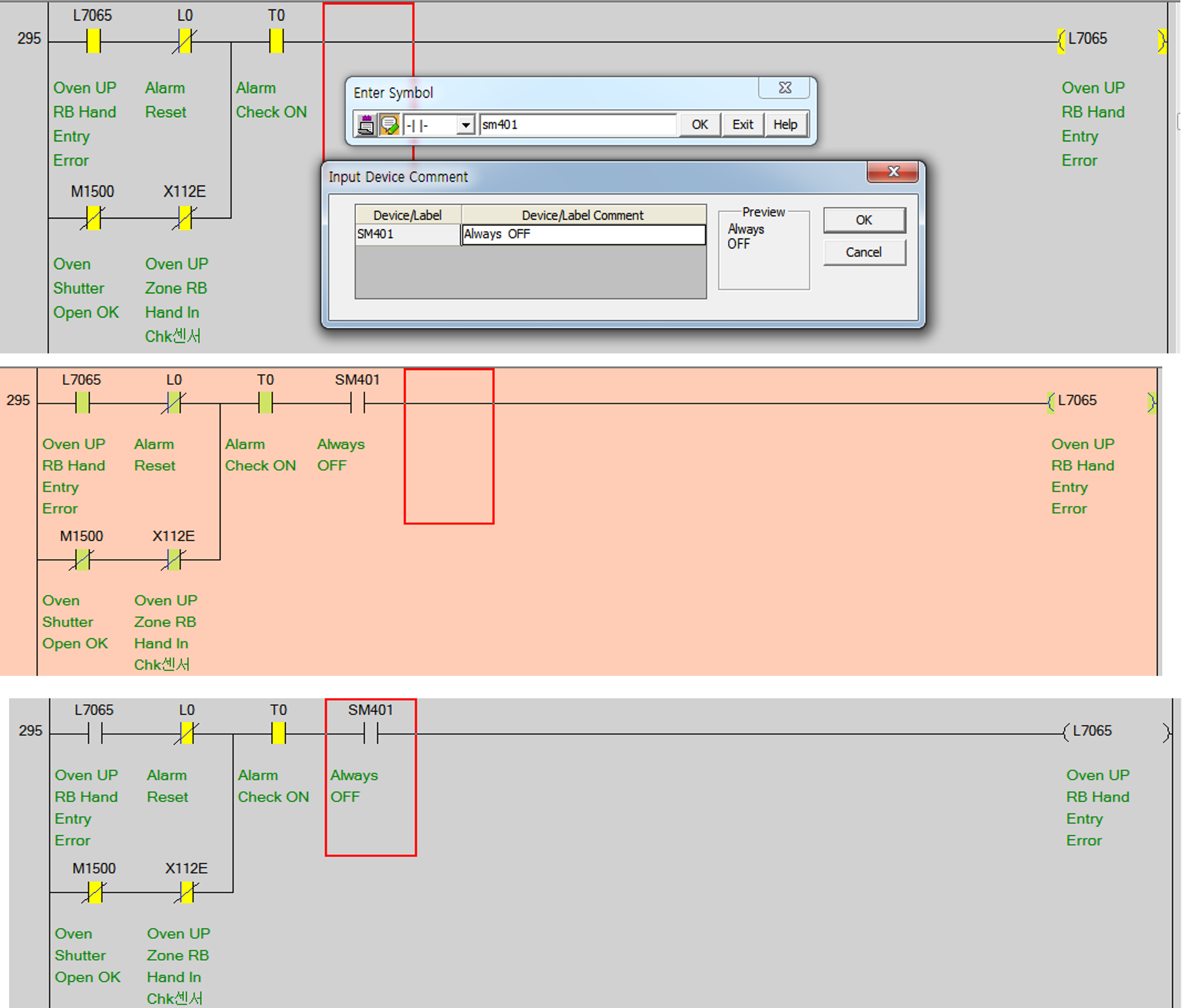1182x1008 pixels.
Task: Select the L7065 output coil in pink ladder
Action: point(1101,402)
